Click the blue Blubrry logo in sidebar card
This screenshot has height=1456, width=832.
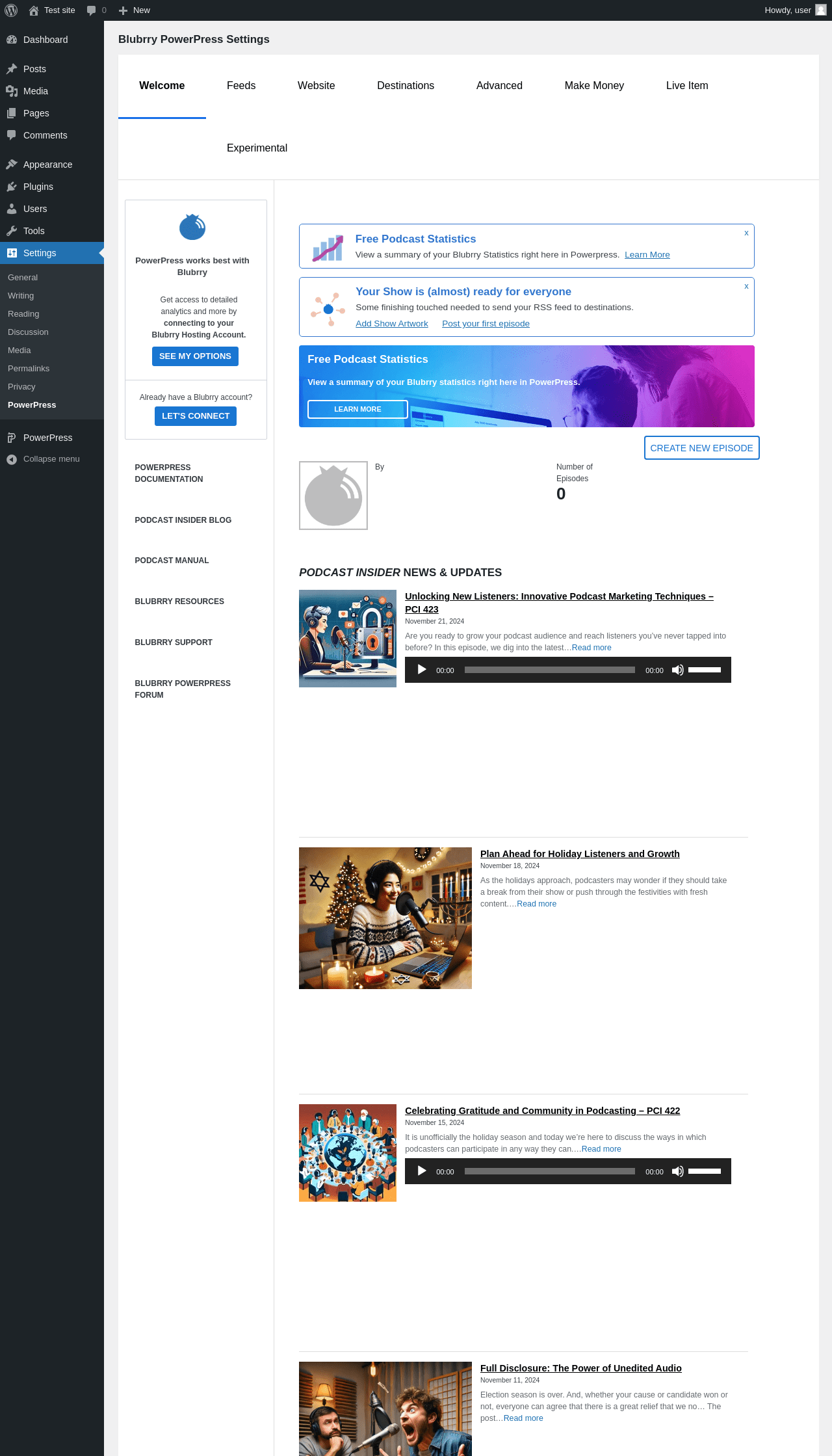(x=192, y=227)
